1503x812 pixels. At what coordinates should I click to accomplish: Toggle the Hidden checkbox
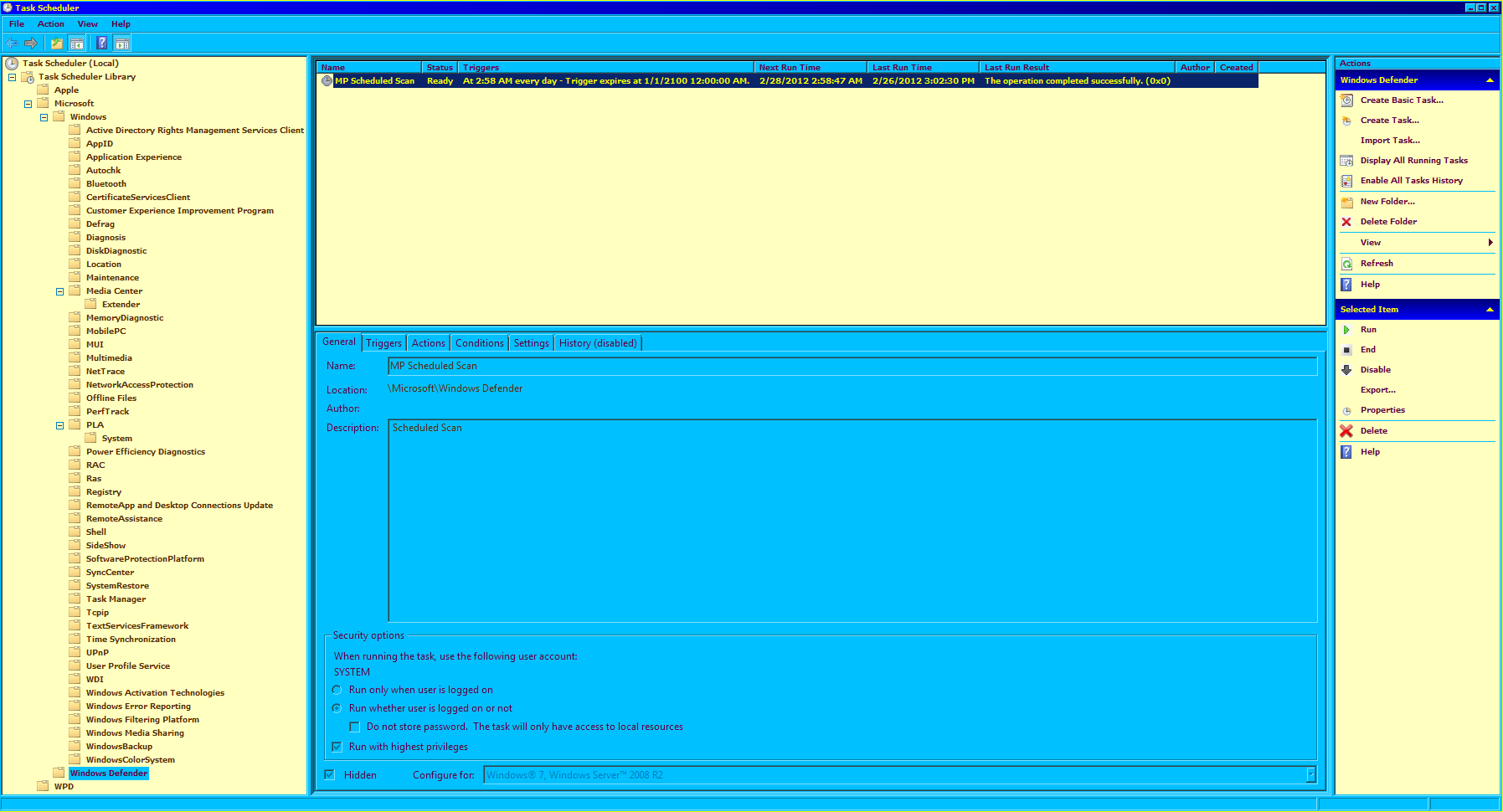[329, 775]
